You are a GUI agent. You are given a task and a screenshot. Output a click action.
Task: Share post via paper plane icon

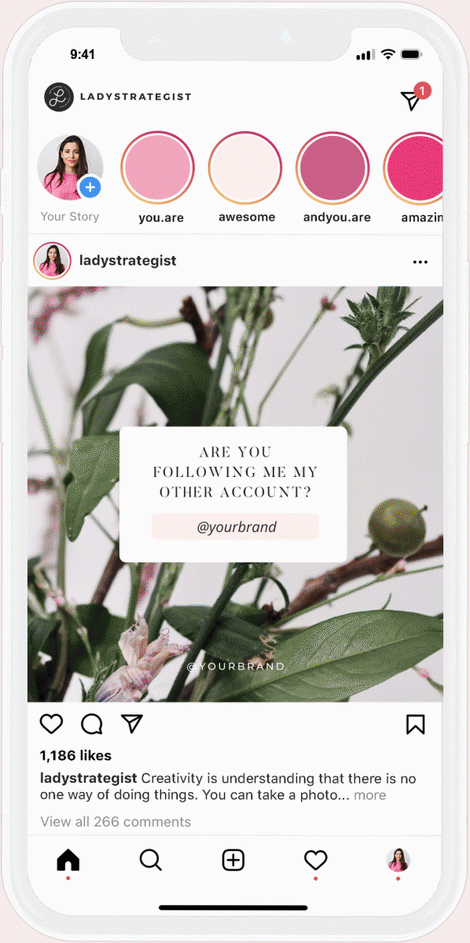[x=132, y=723]
